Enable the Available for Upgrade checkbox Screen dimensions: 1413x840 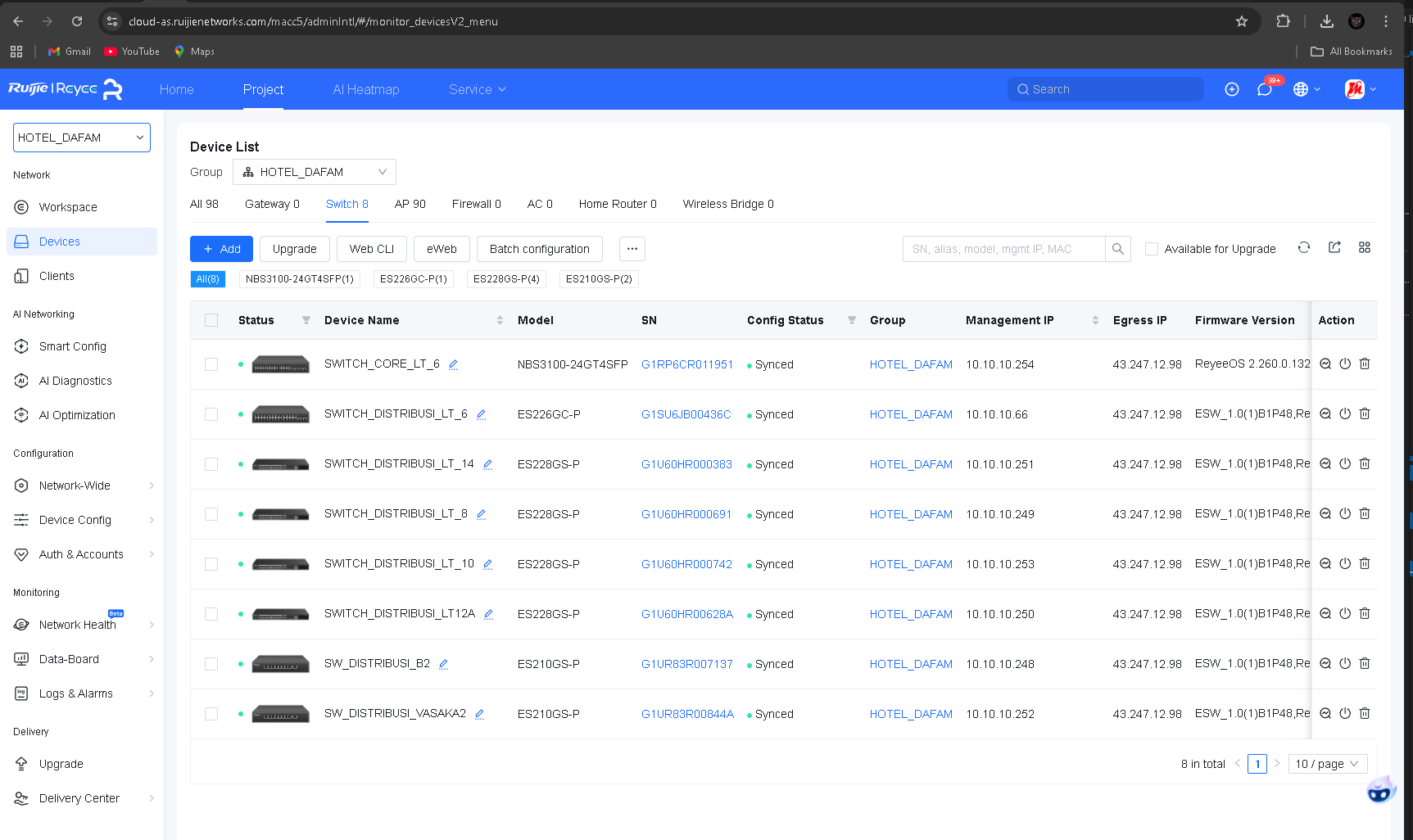[x=1152, y=249]
